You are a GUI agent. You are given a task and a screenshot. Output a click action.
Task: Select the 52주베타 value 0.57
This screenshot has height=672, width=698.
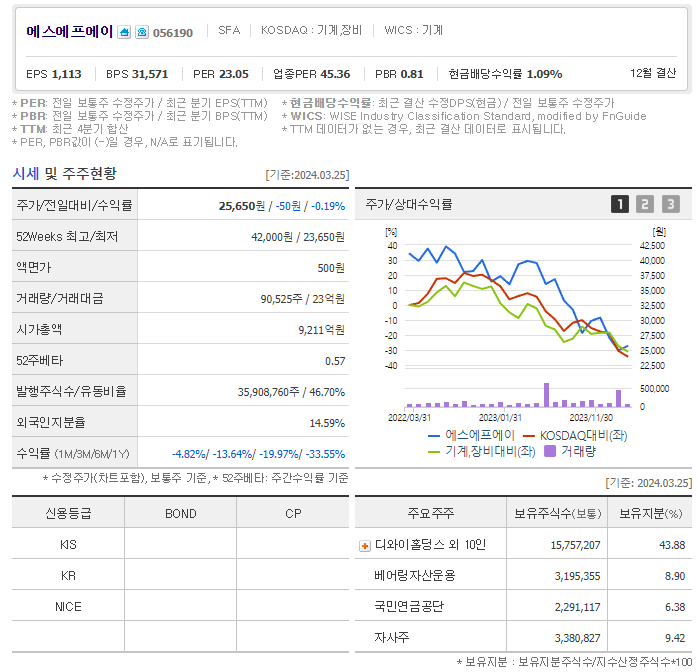[x=335, y=361]
